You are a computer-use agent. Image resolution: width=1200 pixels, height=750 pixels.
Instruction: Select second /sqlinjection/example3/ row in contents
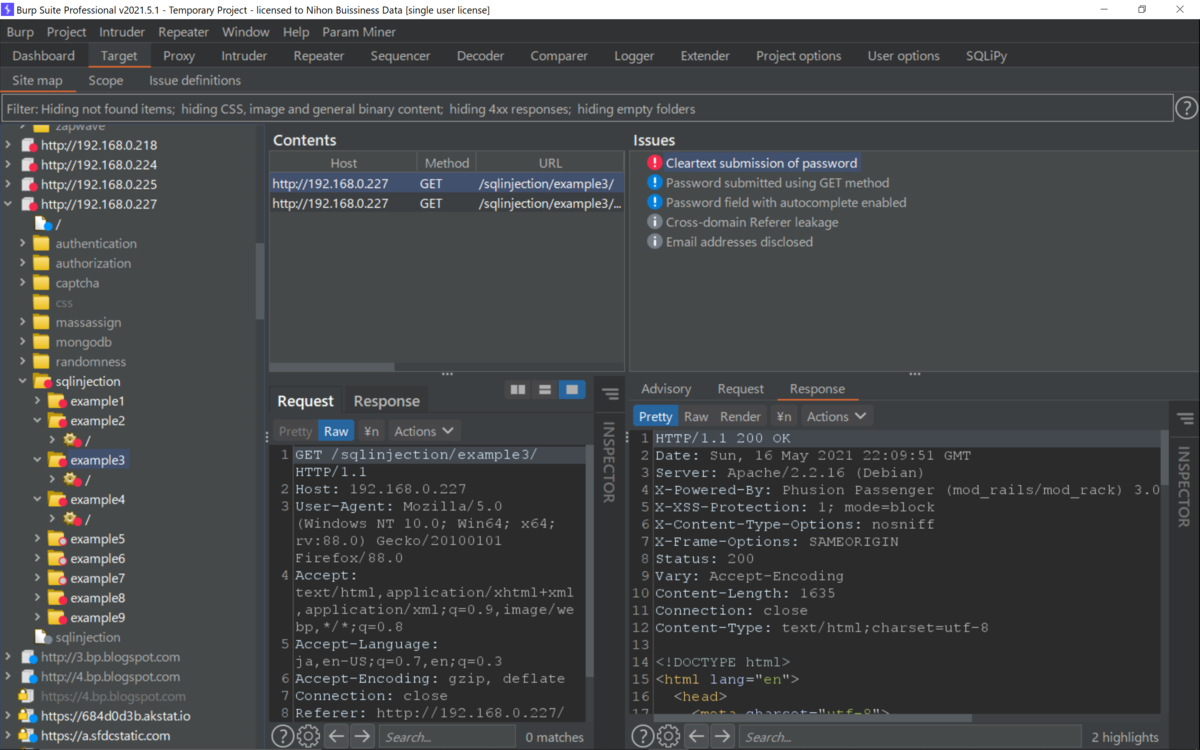click(x=447, y=203)
